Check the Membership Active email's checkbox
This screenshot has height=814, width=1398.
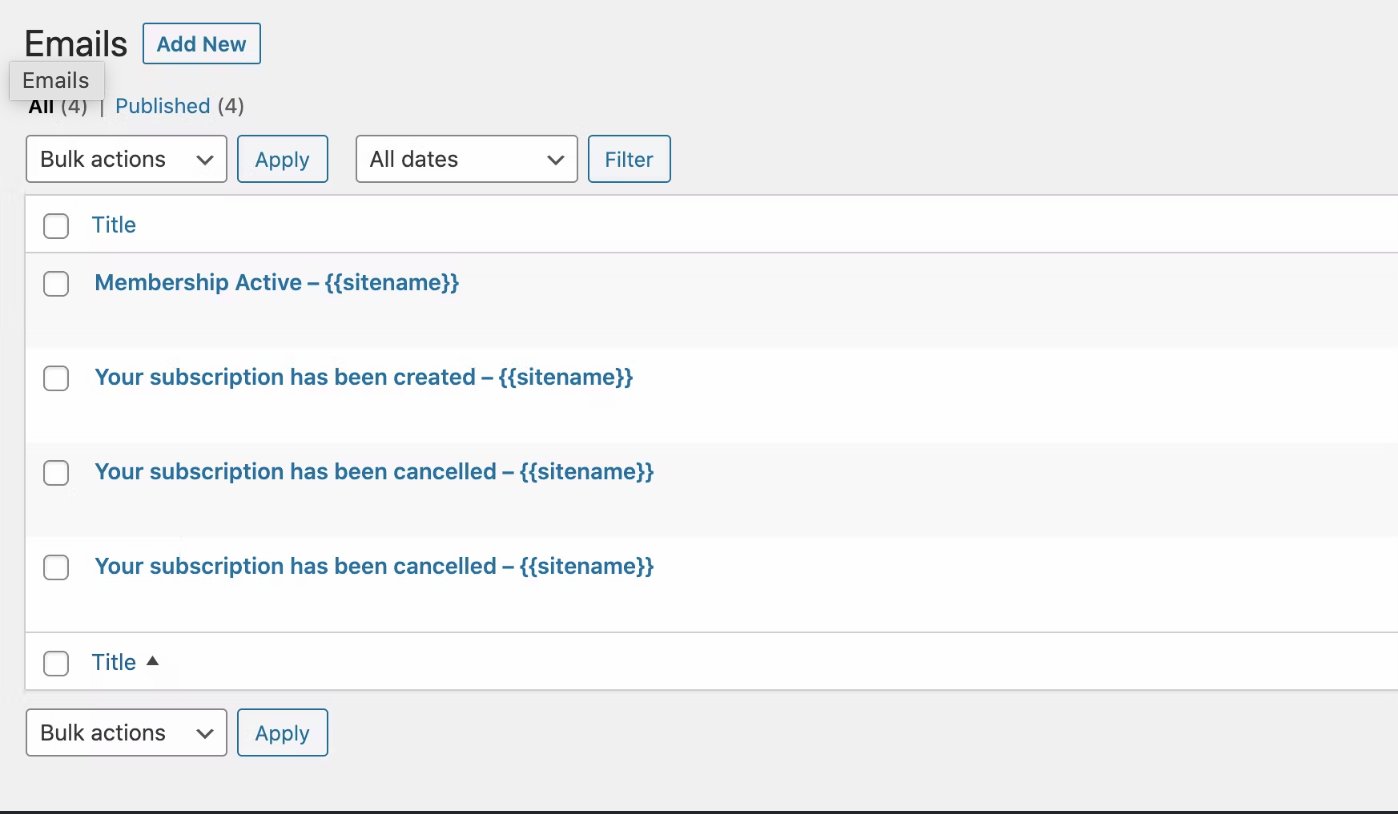(x=56, y=284)
